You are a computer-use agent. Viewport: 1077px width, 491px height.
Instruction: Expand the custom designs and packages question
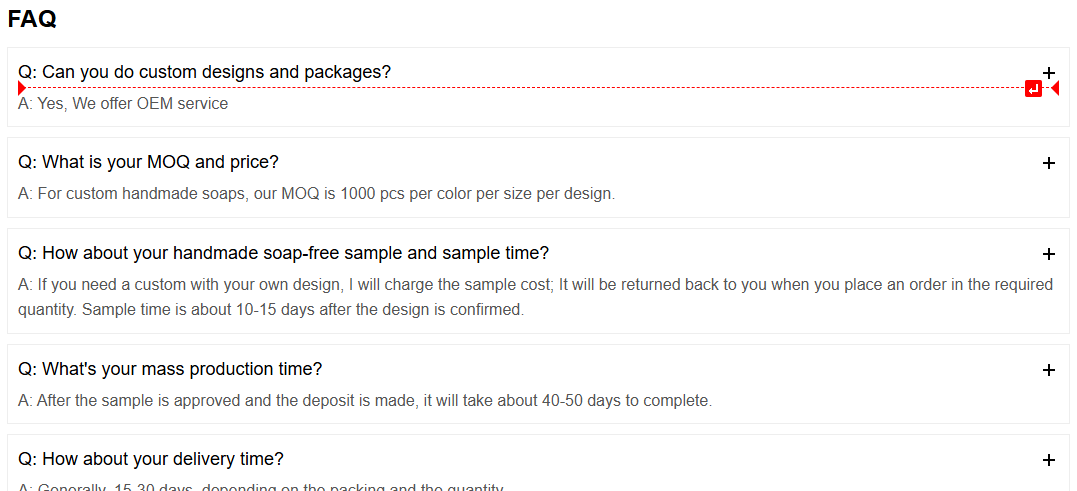[x=1048, y=72]
